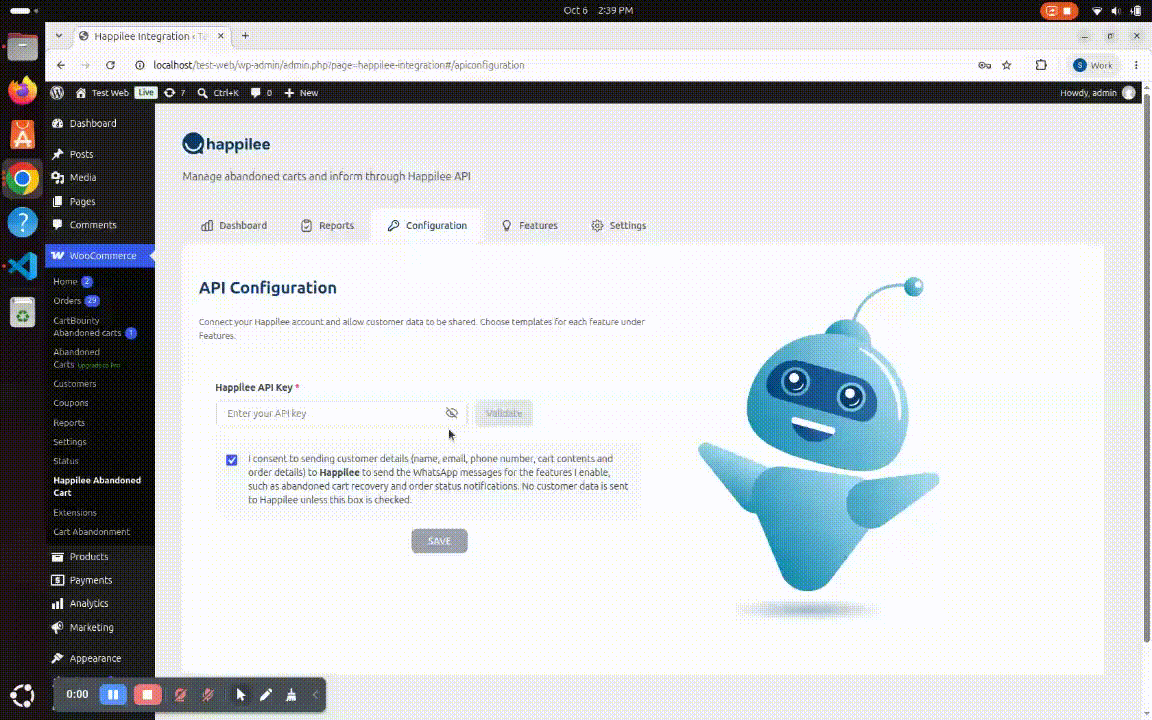Open the Howdy, admin account menu
Screen dimensions: 1152x720
(x=1098, y=93)
